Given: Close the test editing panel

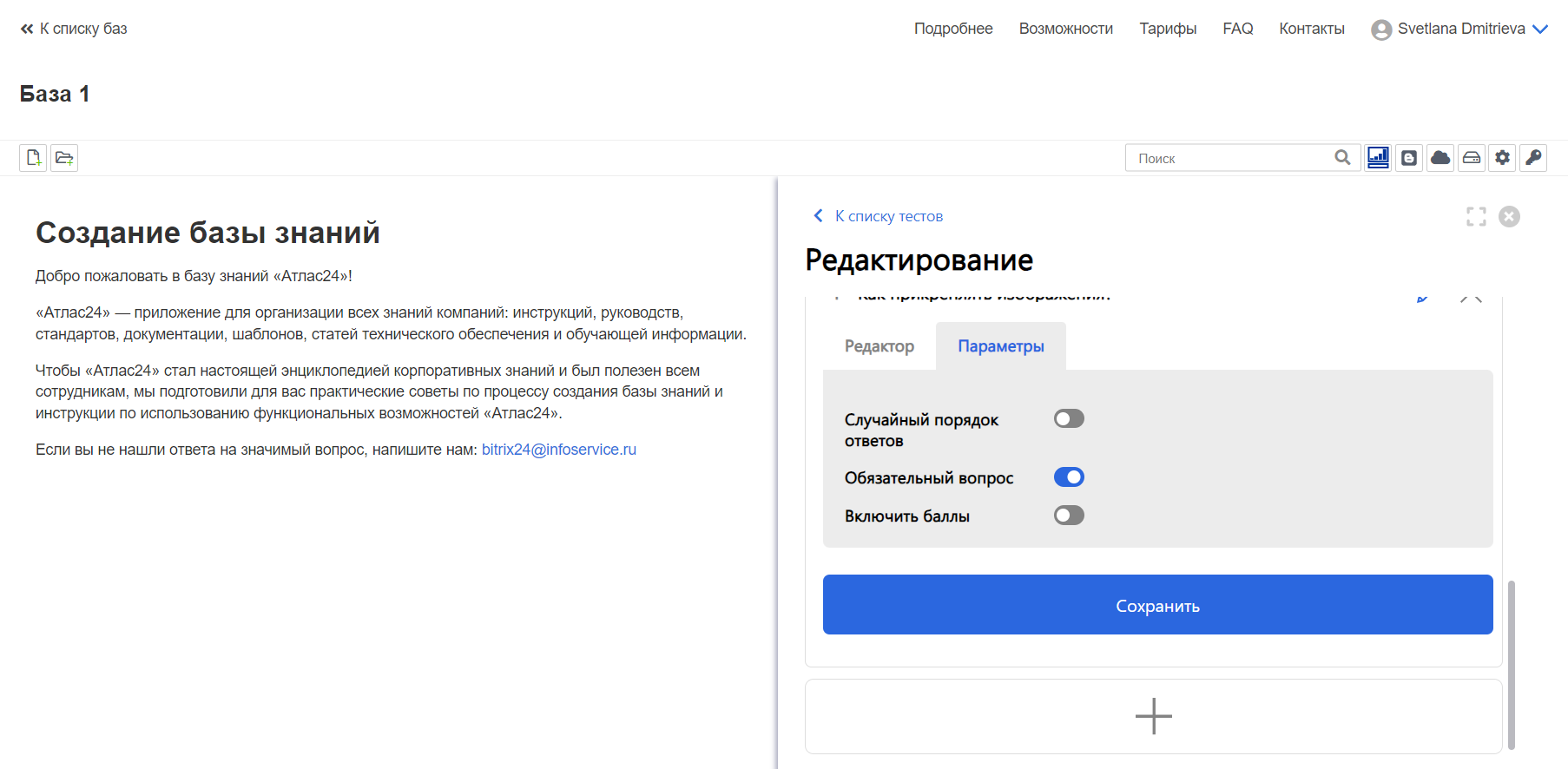Looking at the screenshot, I should click(1510, 216).
